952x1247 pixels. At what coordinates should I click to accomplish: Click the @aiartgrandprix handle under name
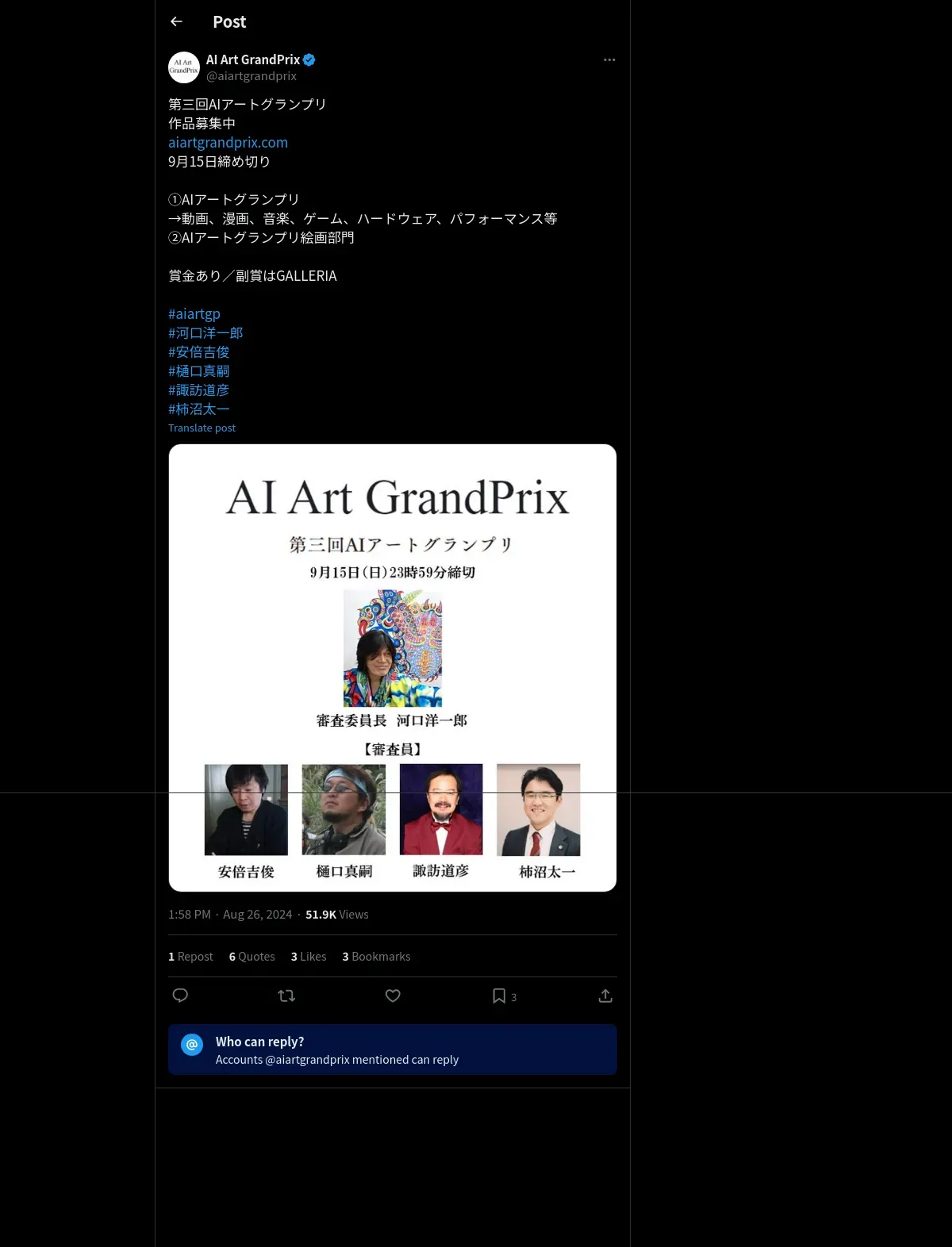251,76
